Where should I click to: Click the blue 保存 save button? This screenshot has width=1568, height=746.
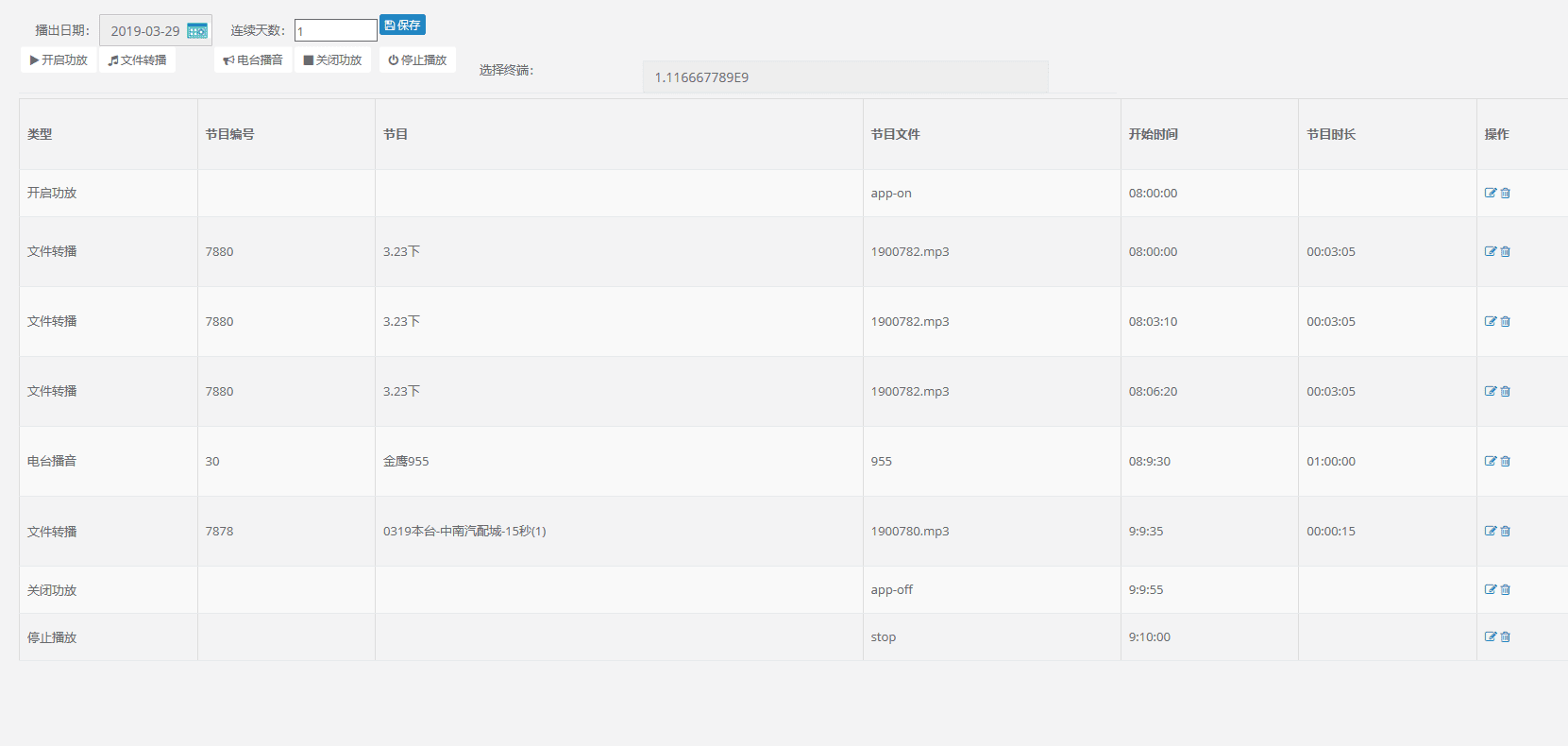pos(402,25)
